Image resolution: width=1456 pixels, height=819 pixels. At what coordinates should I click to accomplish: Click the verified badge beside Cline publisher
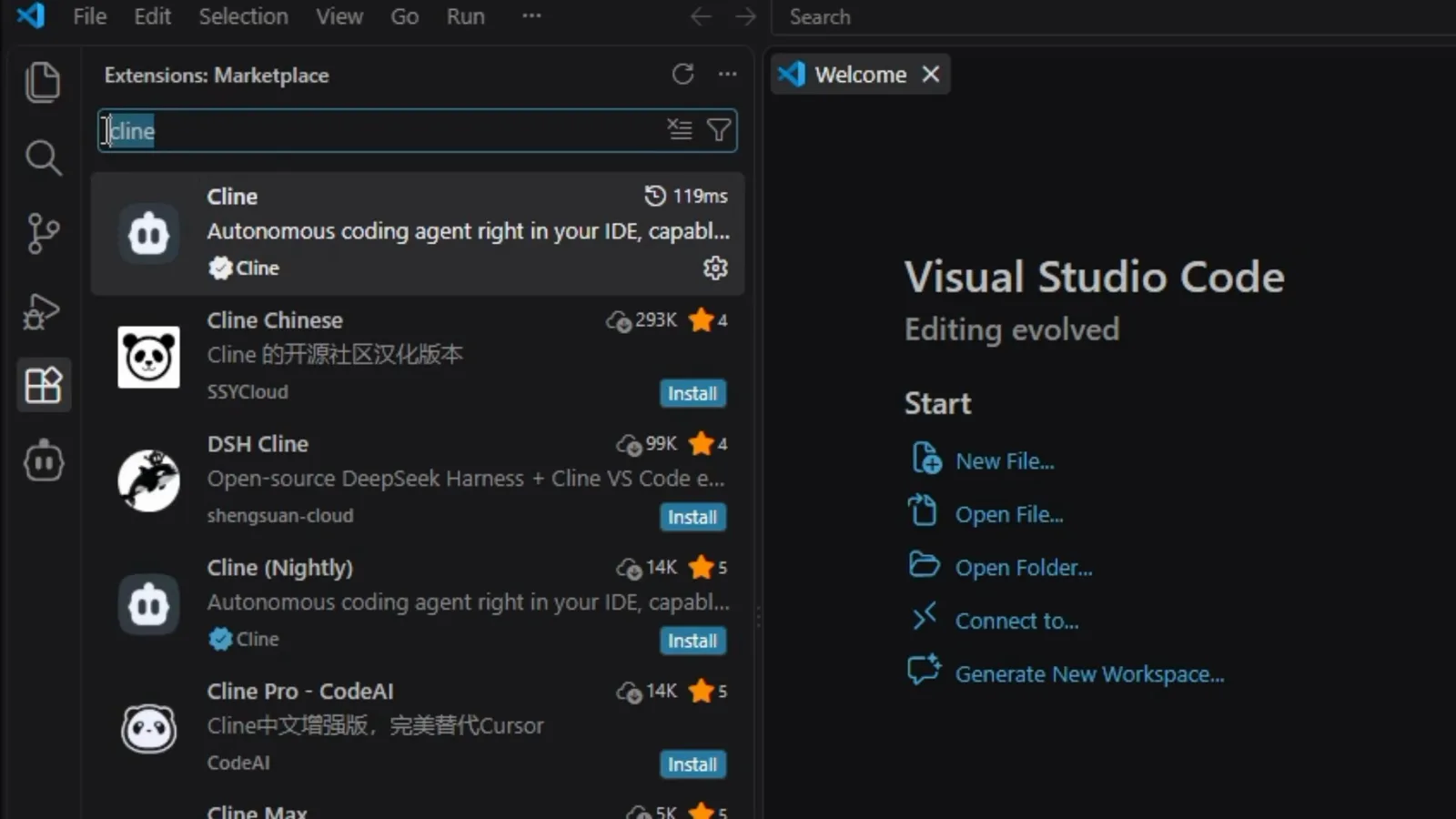219,268
